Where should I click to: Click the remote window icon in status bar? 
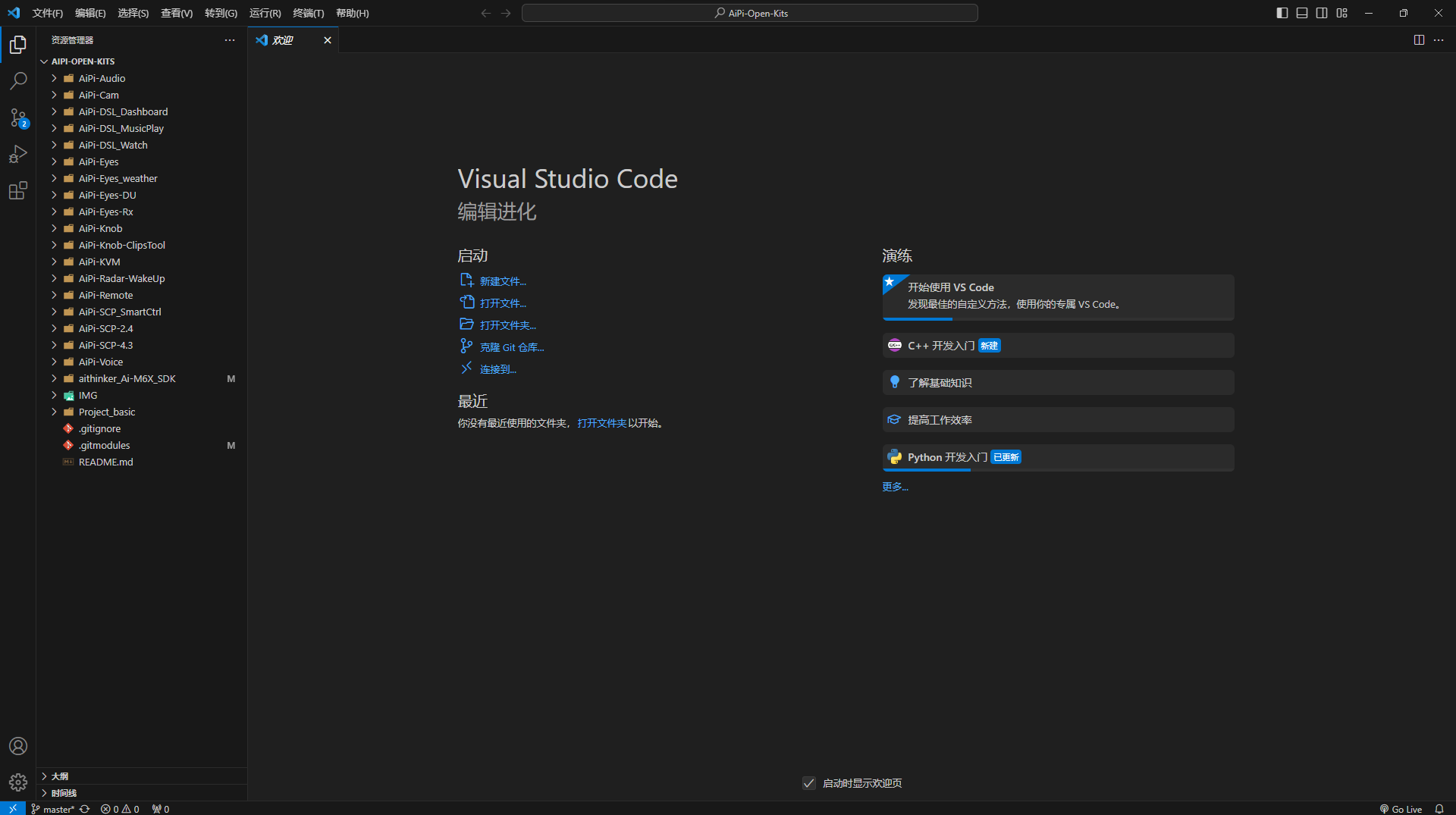tap(13, 808)
